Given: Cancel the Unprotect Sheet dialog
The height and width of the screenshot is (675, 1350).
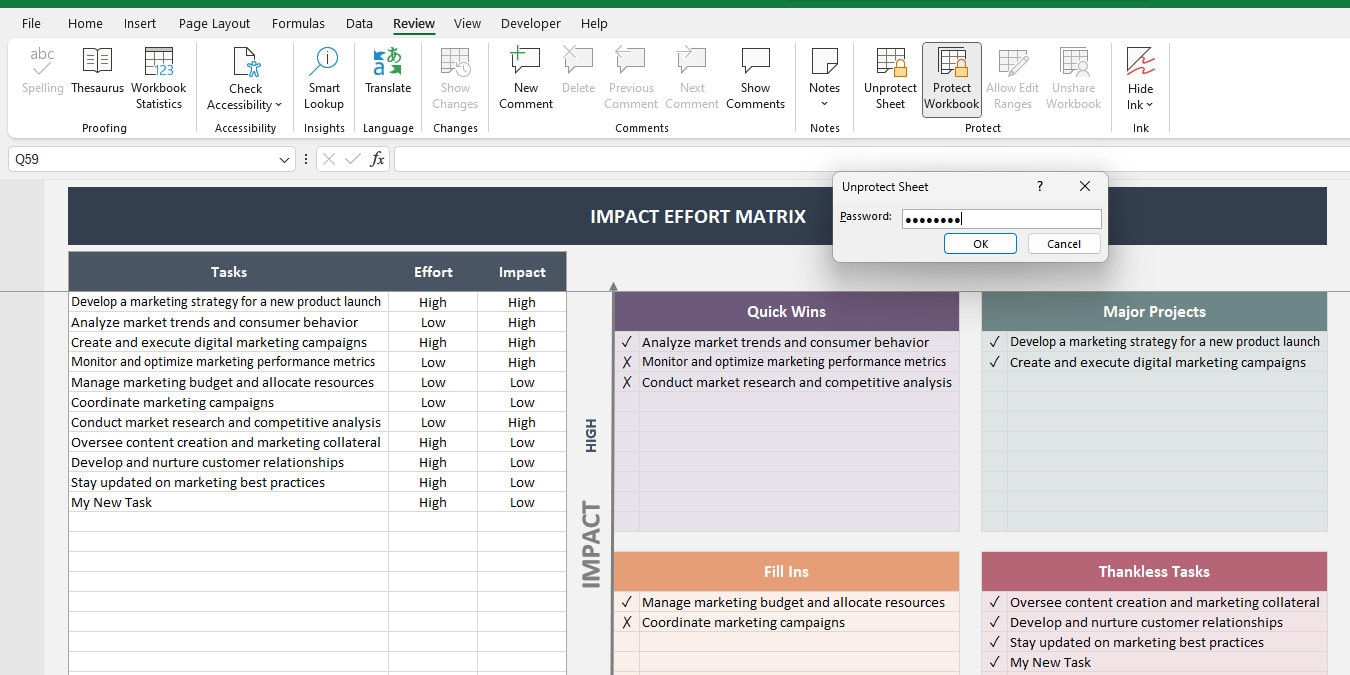Looking at the screenshot, I should coord(1064,243).
